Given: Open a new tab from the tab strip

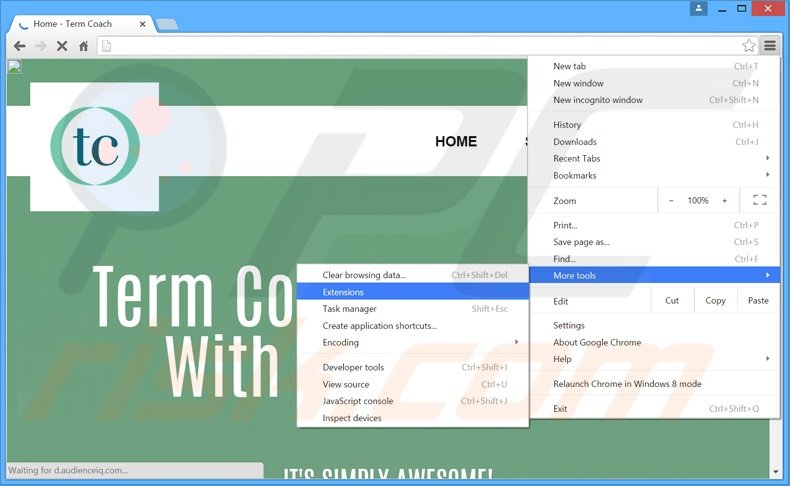Looking at the screenshot, I should (167, 24).
